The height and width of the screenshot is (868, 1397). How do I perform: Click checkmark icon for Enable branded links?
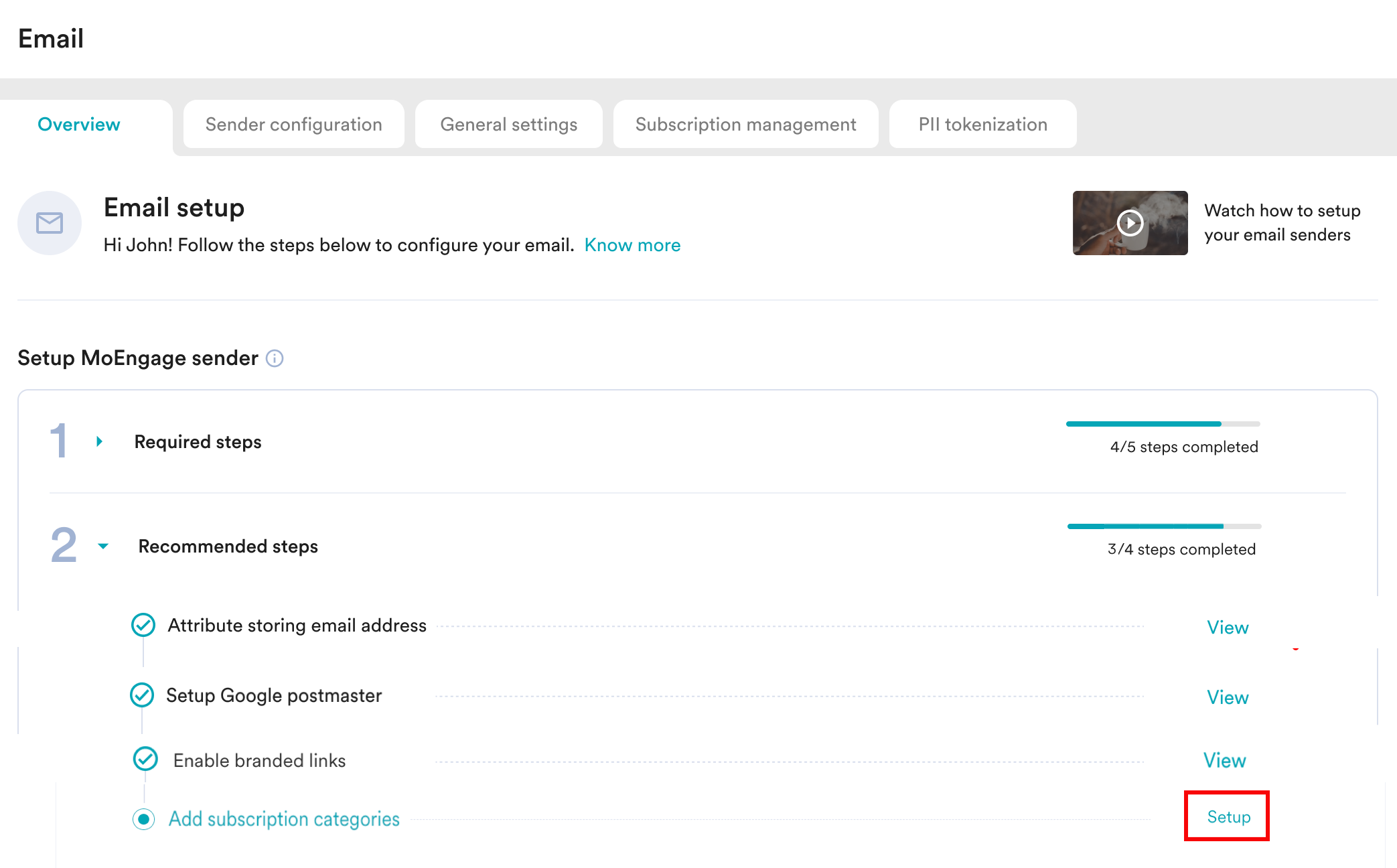pyautogui.click(x=145, y=759)
